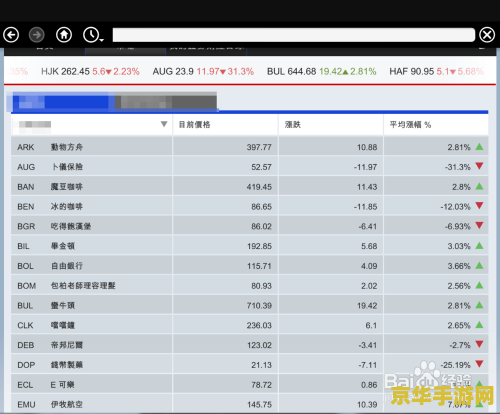Select the ECL E 可樂 stock
The image size is (500, 414).
tap(250, 385)
